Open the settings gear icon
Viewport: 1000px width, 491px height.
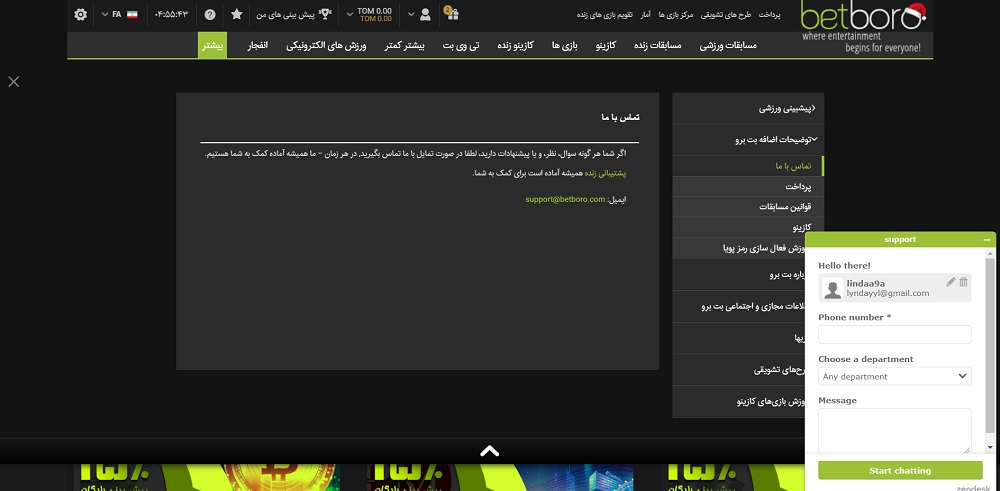coord(80,14)
